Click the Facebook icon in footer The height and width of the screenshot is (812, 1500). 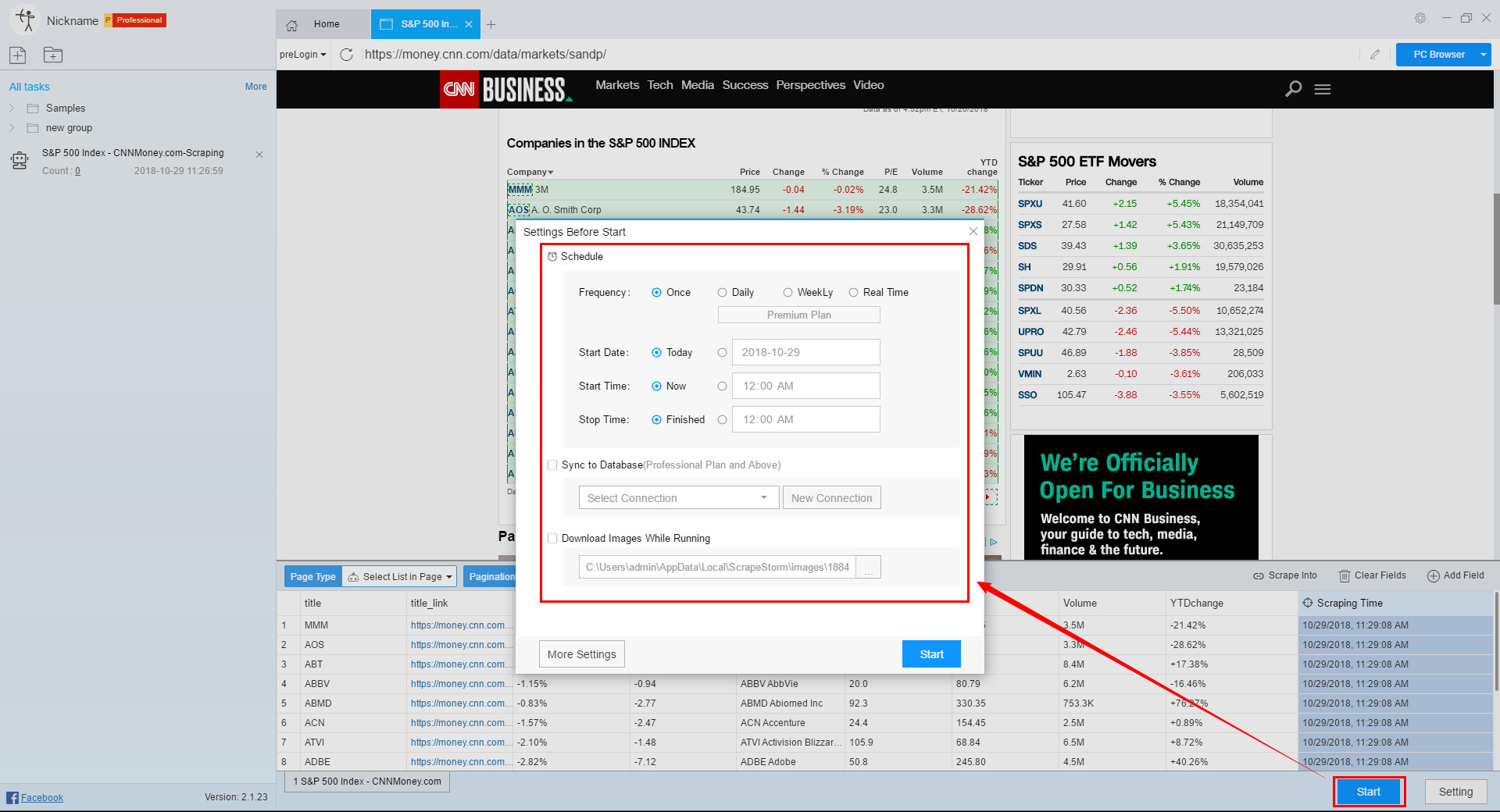[12, 797]
